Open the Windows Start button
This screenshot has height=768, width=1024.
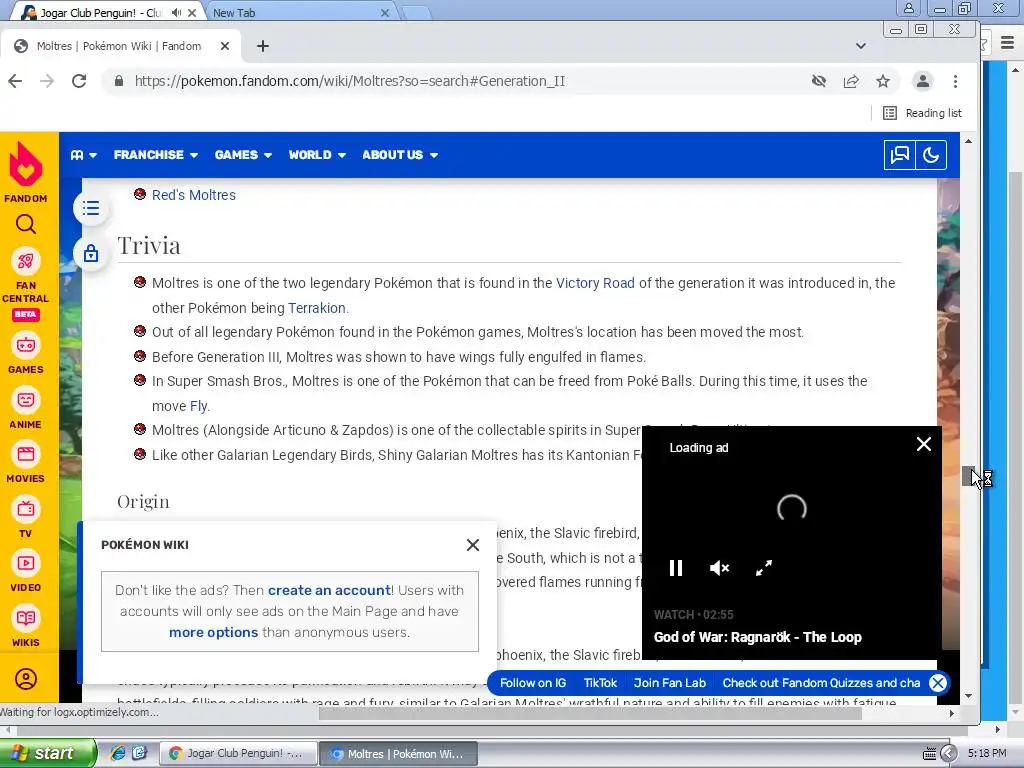tap(47, 754)
